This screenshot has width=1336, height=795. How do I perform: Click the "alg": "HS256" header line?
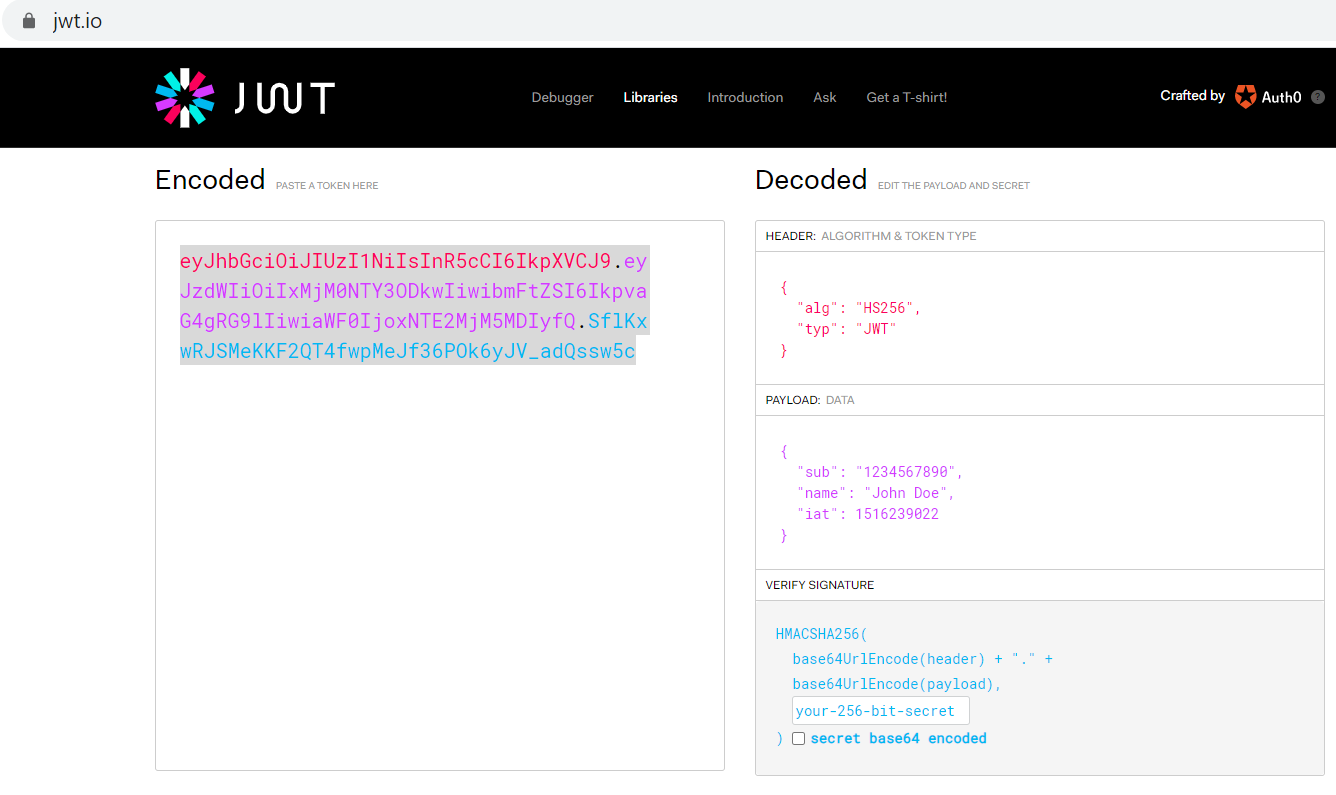[858, 308]
